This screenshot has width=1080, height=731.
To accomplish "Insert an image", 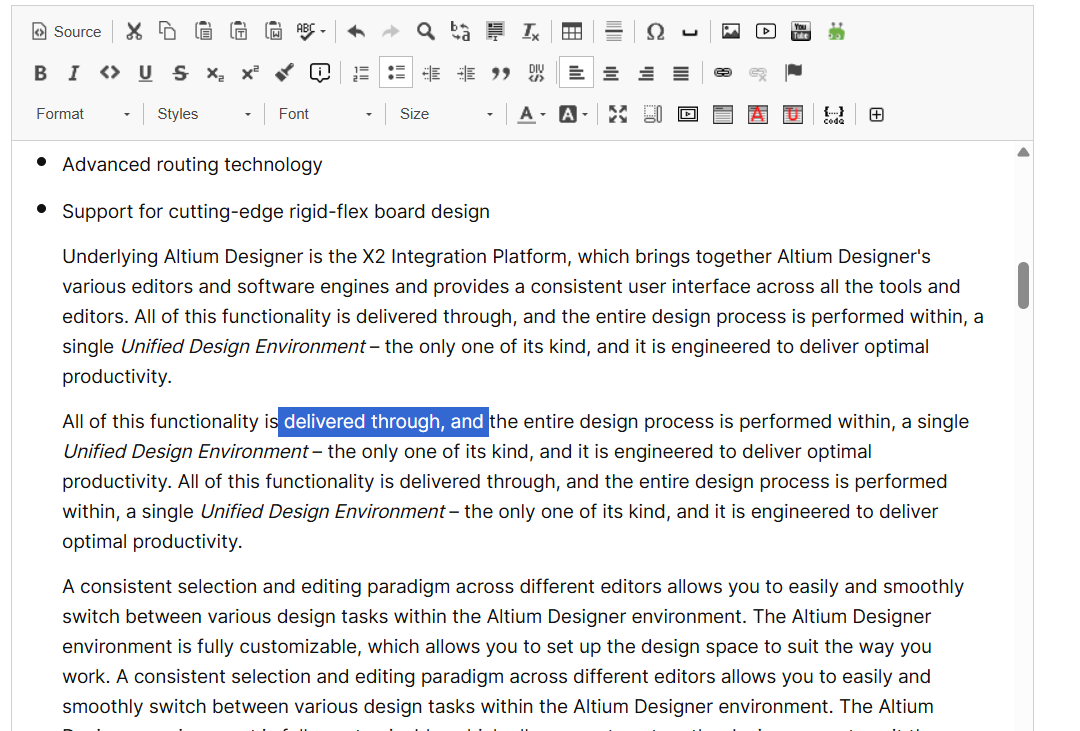I will click(x=731, y=32).
